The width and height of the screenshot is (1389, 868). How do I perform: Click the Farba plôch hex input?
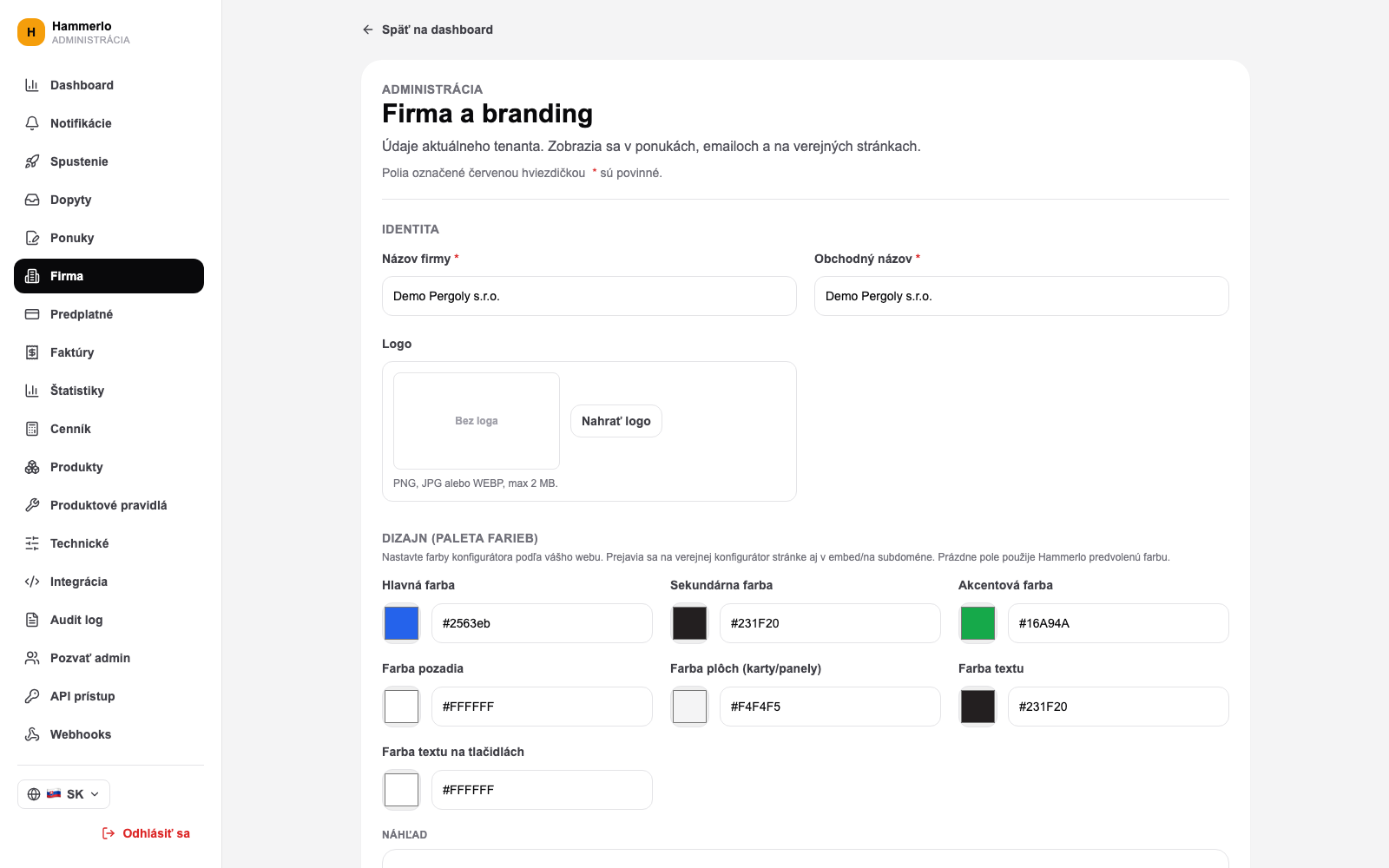point(830,707)
